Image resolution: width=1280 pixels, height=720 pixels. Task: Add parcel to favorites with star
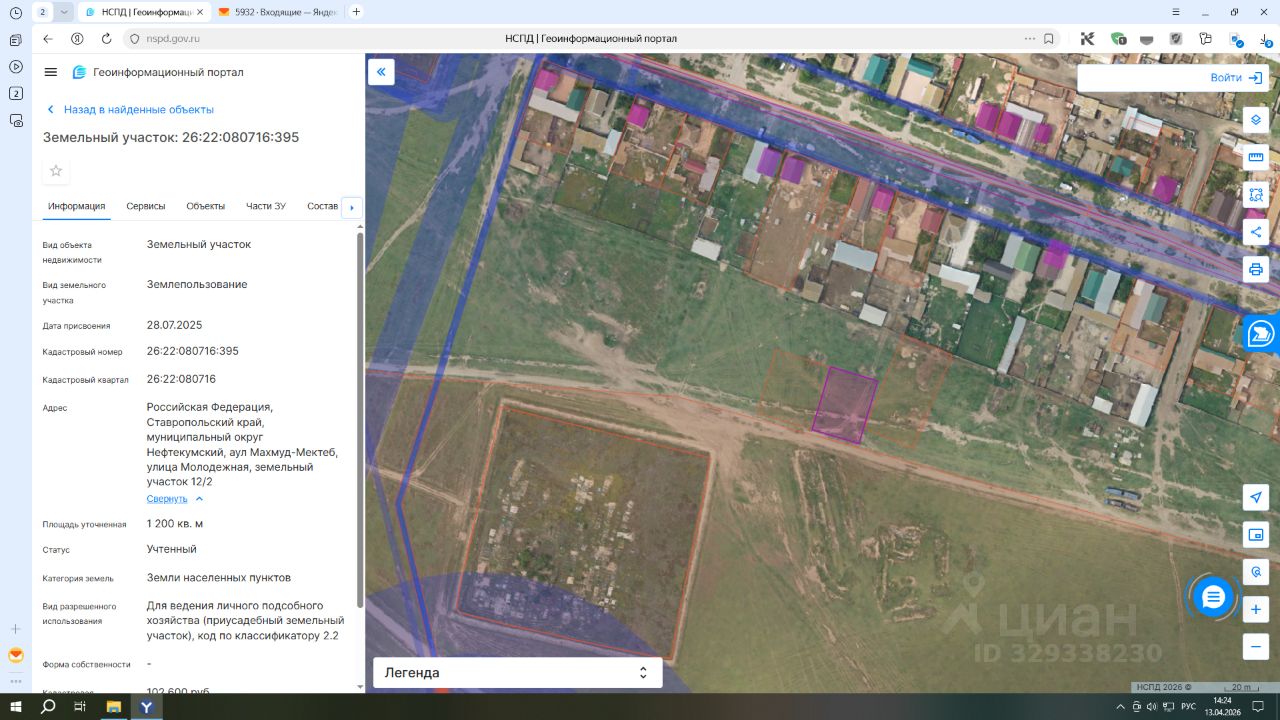point(56,171)
